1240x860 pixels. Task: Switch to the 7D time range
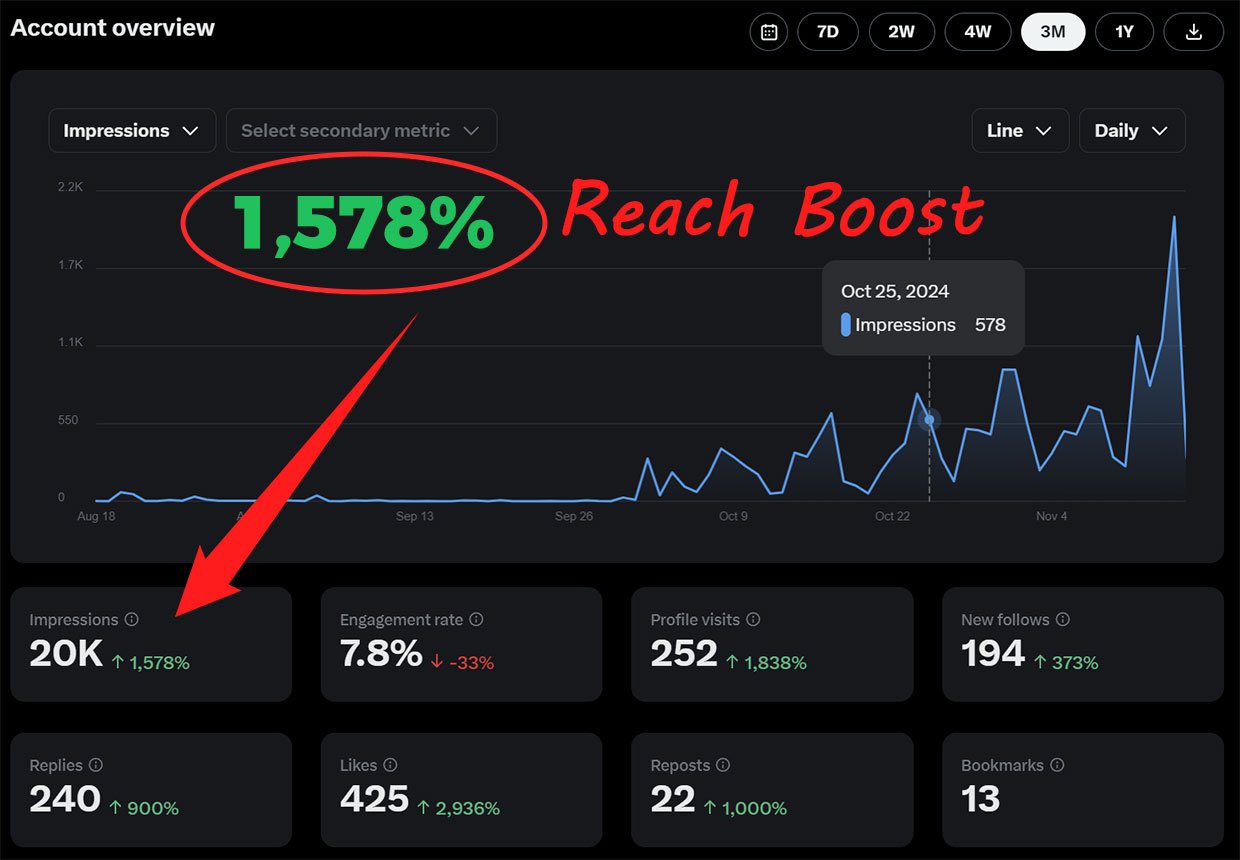tap(828, 32)
